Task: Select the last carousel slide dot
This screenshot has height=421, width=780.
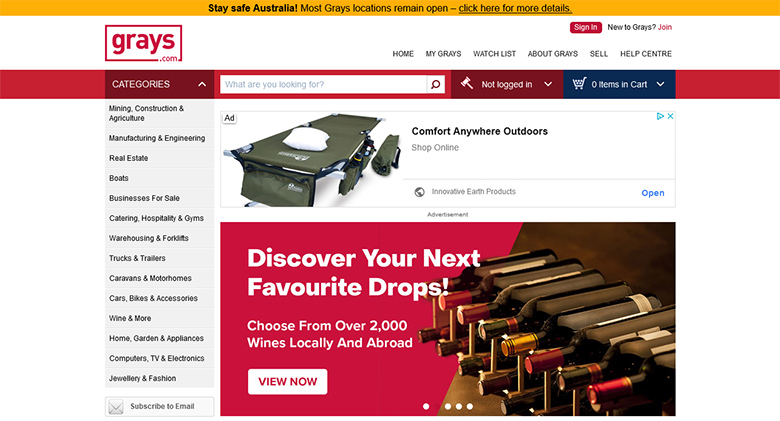Action: coord(470,407)
